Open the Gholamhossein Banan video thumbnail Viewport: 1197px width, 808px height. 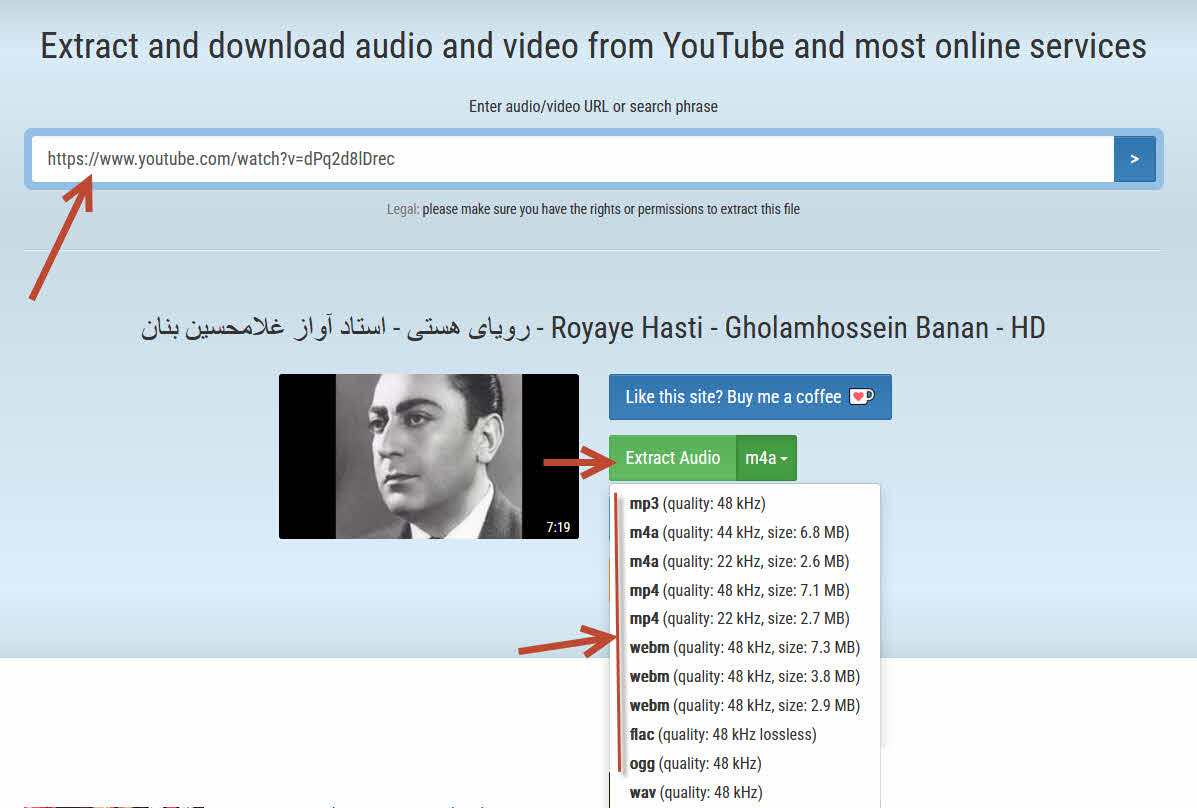tap(428, 457)
